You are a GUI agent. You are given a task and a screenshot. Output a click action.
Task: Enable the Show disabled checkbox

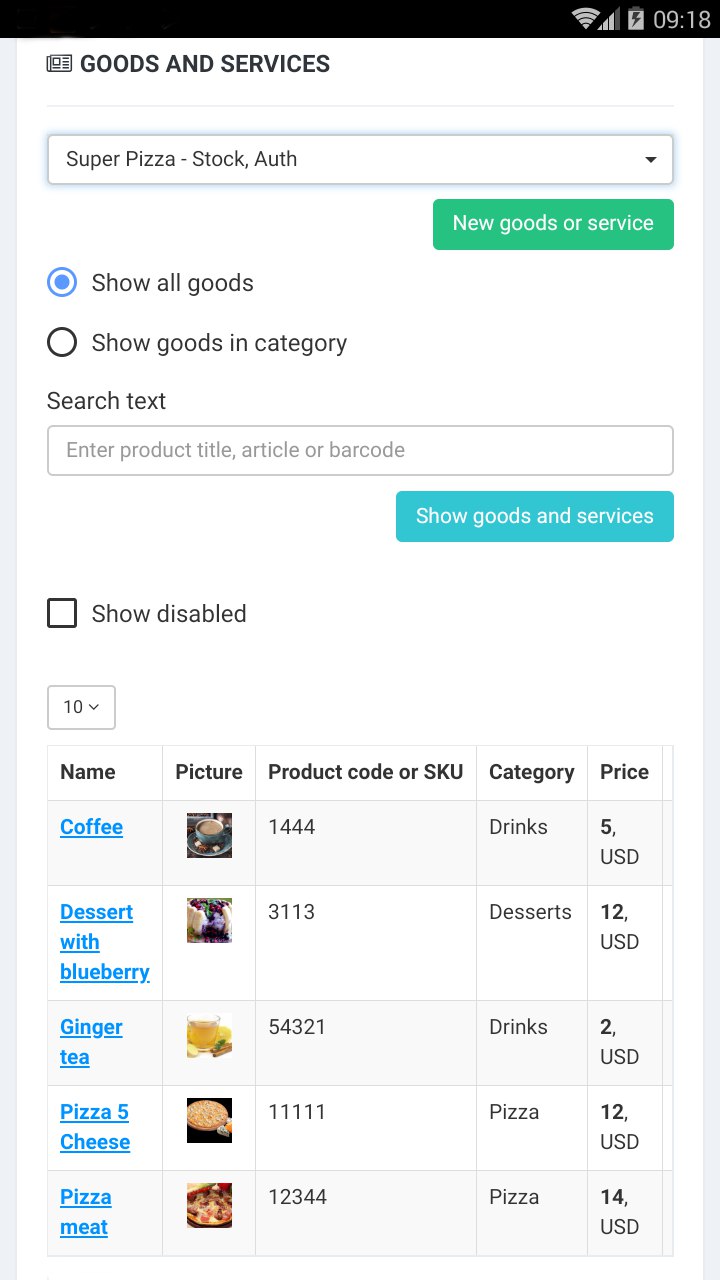coord(62,613)
